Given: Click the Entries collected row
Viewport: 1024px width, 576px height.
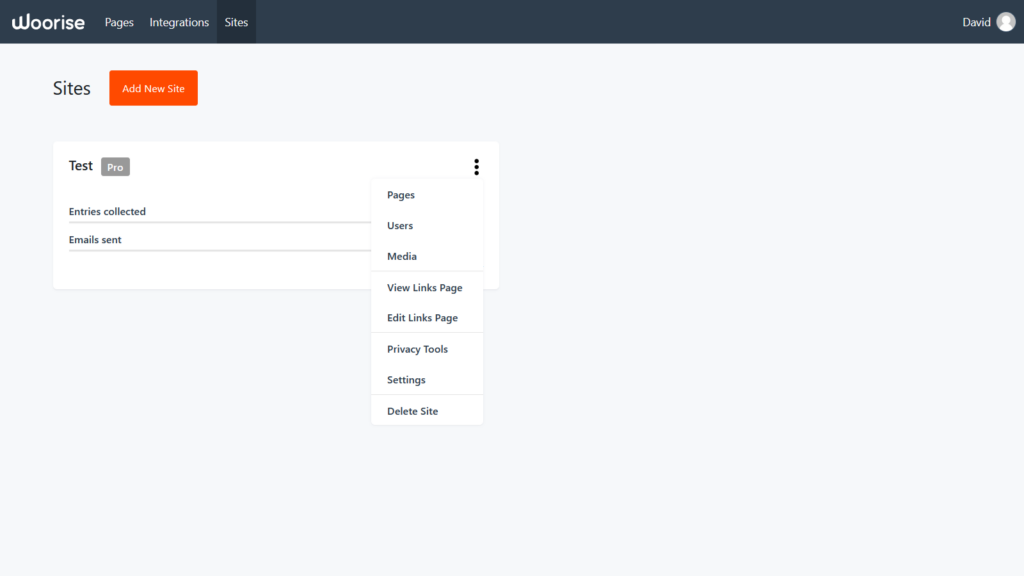Looking at the screenshot, I should (108, 211).
